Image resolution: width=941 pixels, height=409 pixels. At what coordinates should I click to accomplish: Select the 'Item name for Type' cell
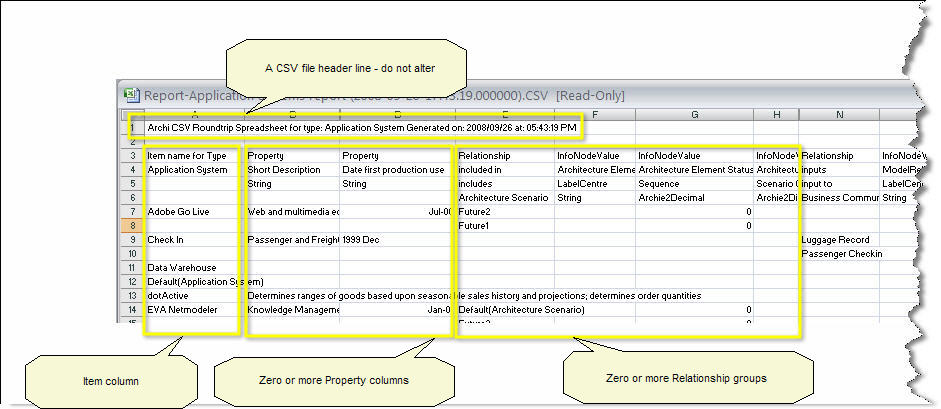point(187,156)
